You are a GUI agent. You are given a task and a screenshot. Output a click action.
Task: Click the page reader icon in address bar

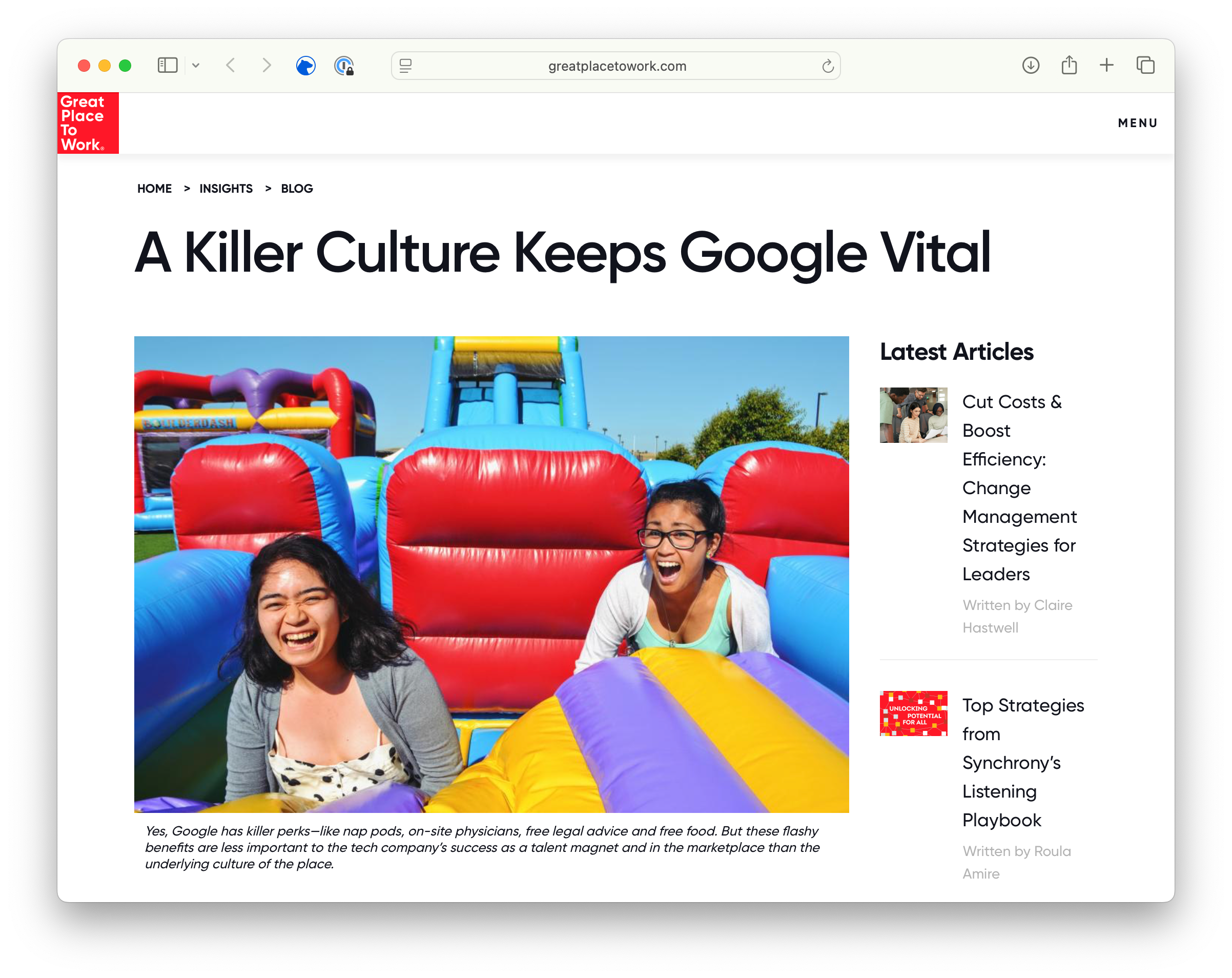click(406, 66)
